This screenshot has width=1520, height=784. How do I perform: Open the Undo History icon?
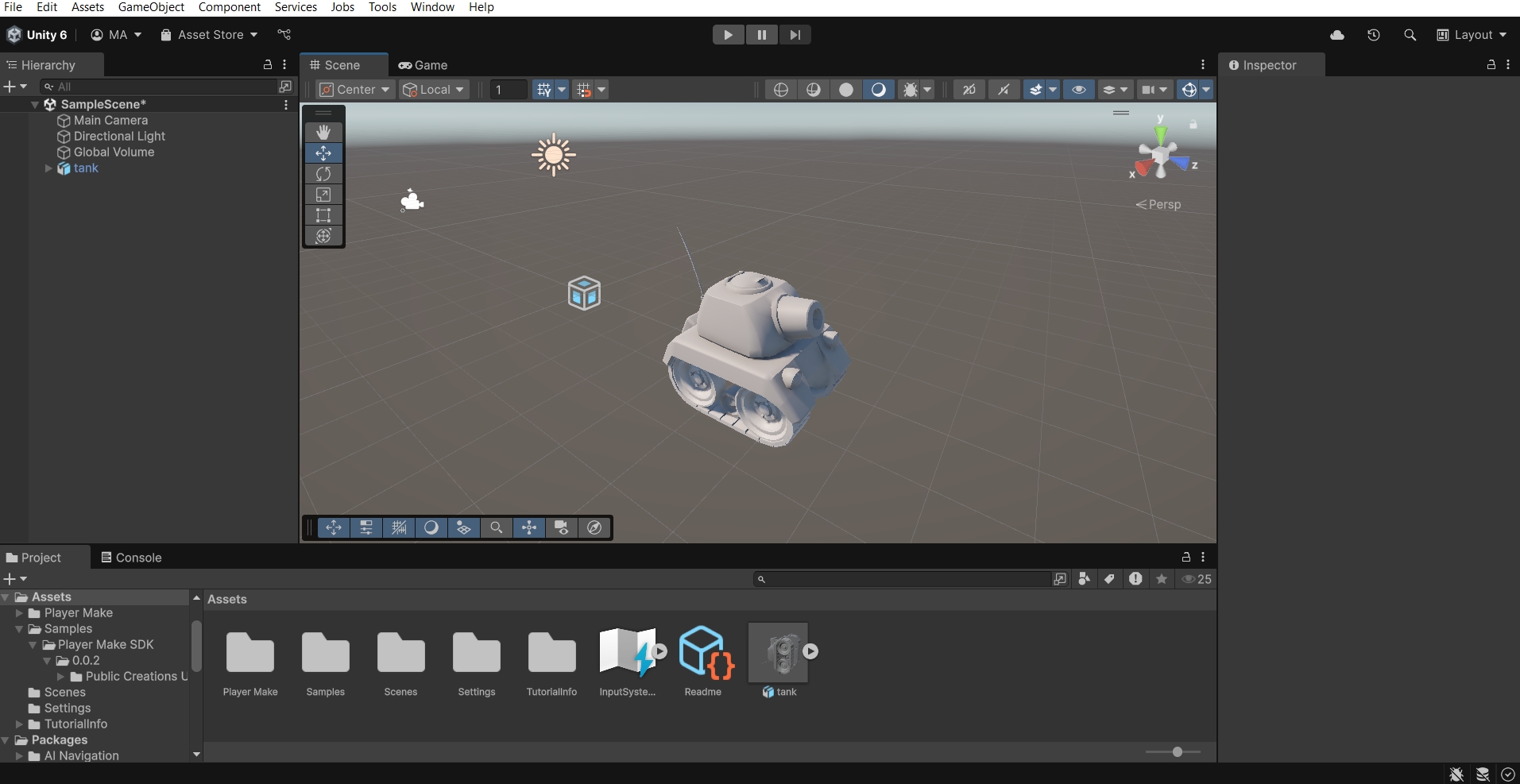point(1374,35)
